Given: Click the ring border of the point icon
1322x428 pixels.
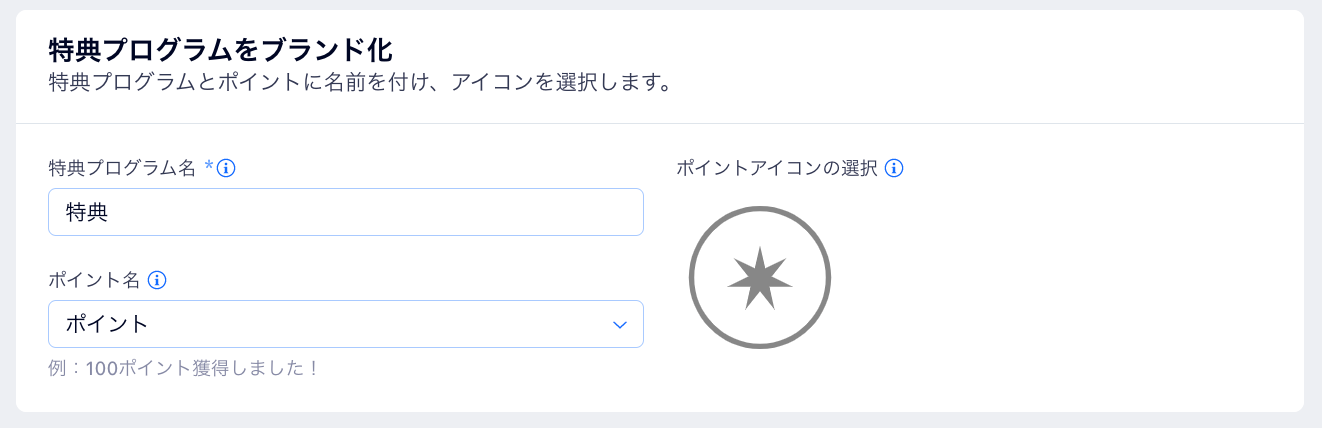Looking at the screenshot, I should pyautogui.click(x=760, y=209).
